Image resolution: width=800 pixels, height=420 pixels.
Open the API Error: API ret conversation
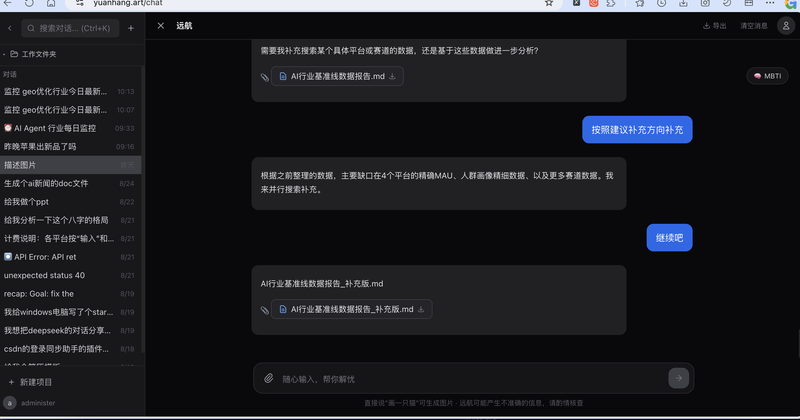click(70, 257)
